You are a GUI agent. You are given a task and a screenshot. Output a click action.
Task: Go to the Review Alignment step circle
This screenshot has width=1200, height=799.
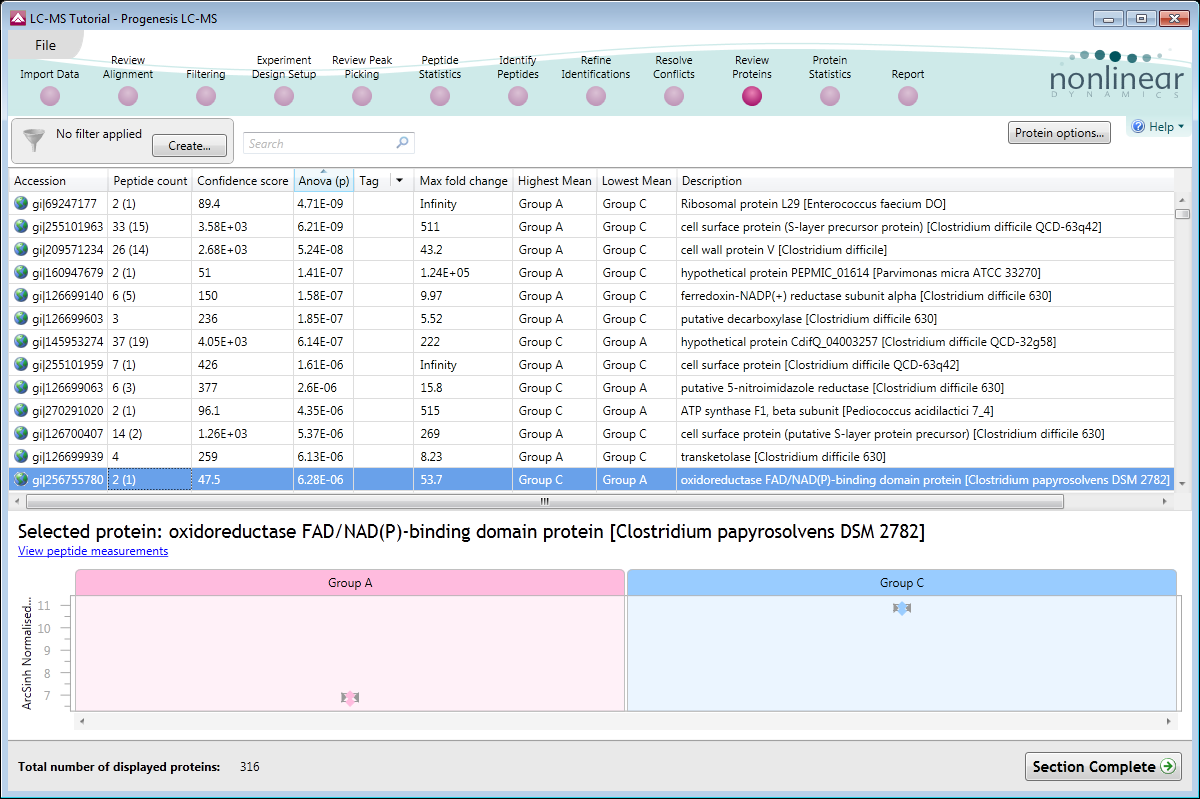[128, 96]
